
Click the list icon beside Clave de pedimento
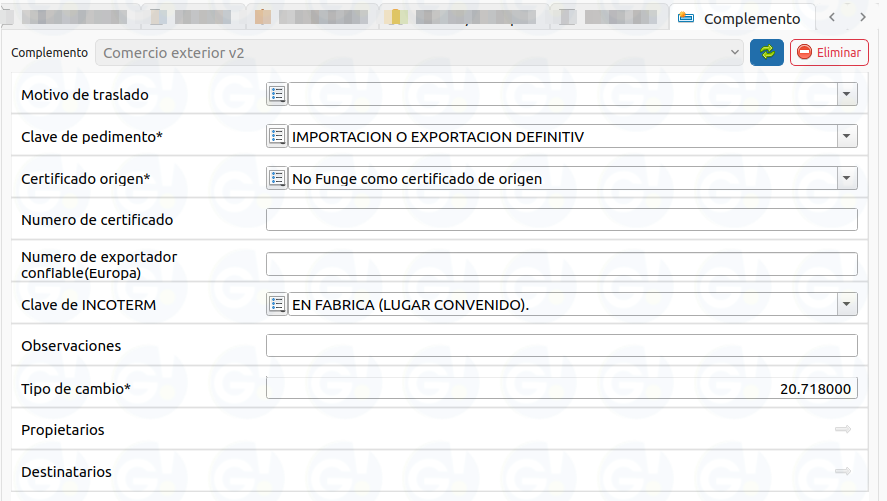(277, 136)
